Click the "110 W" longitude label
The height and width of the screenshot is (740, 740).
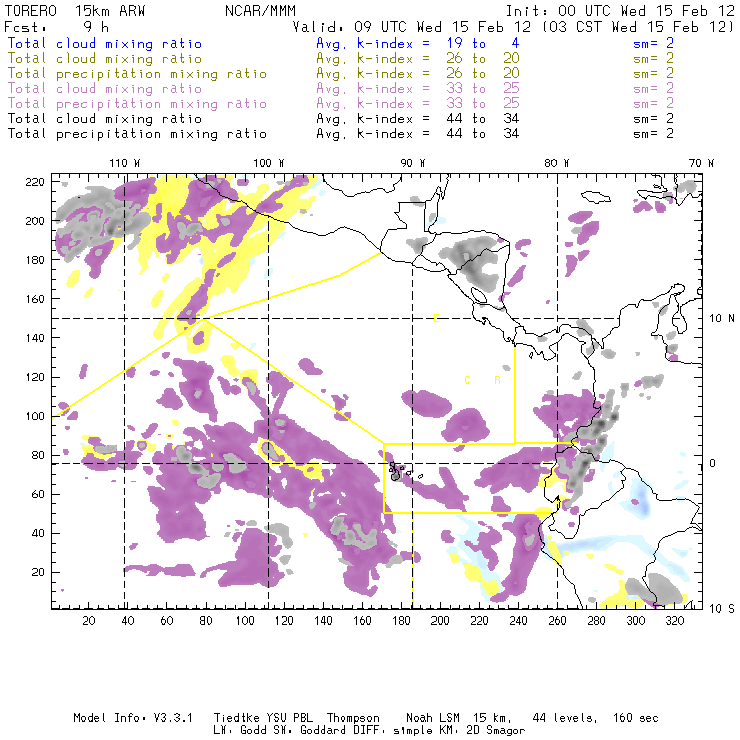tap(125, 163)
